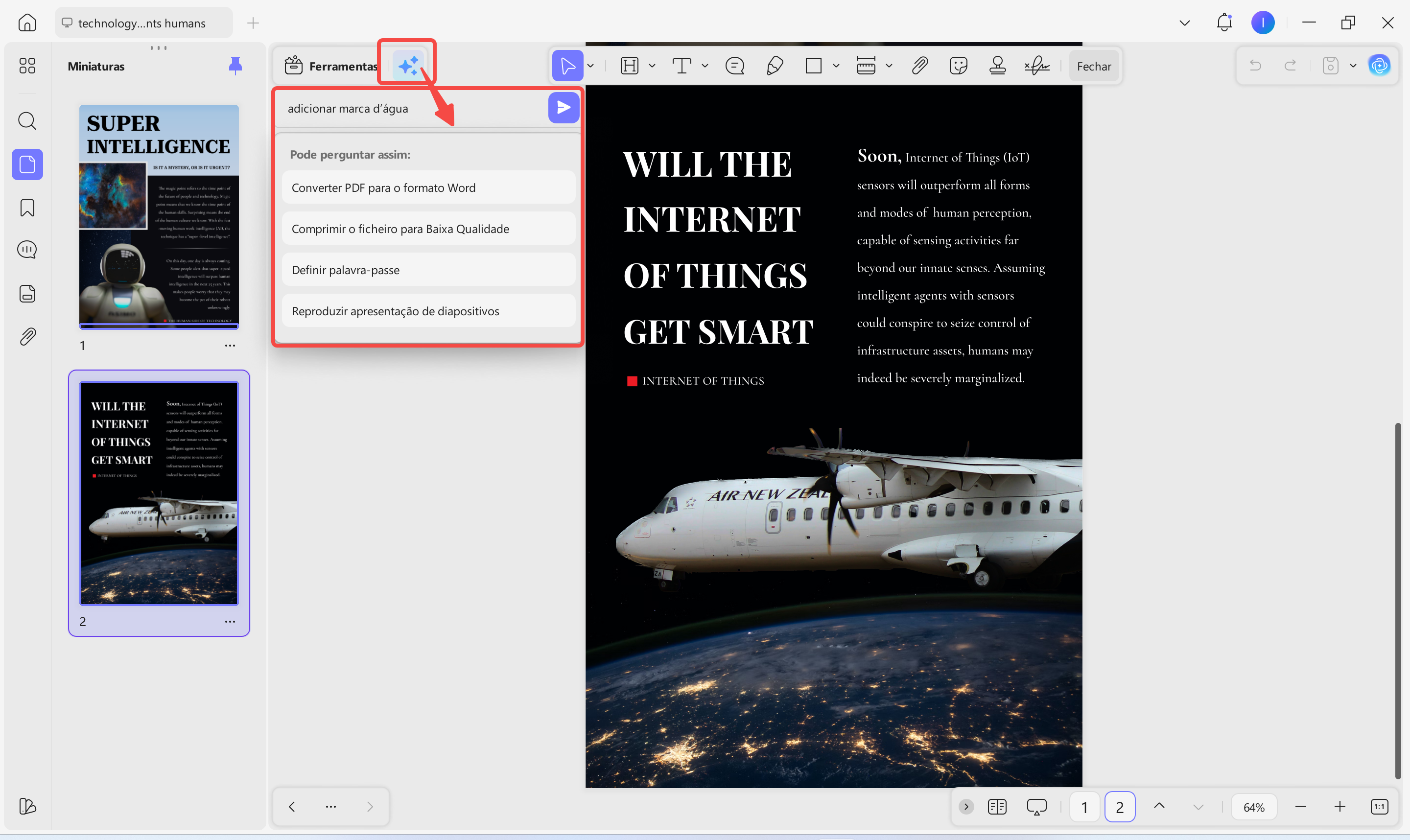Open the Sticker tool

point(958,65)
